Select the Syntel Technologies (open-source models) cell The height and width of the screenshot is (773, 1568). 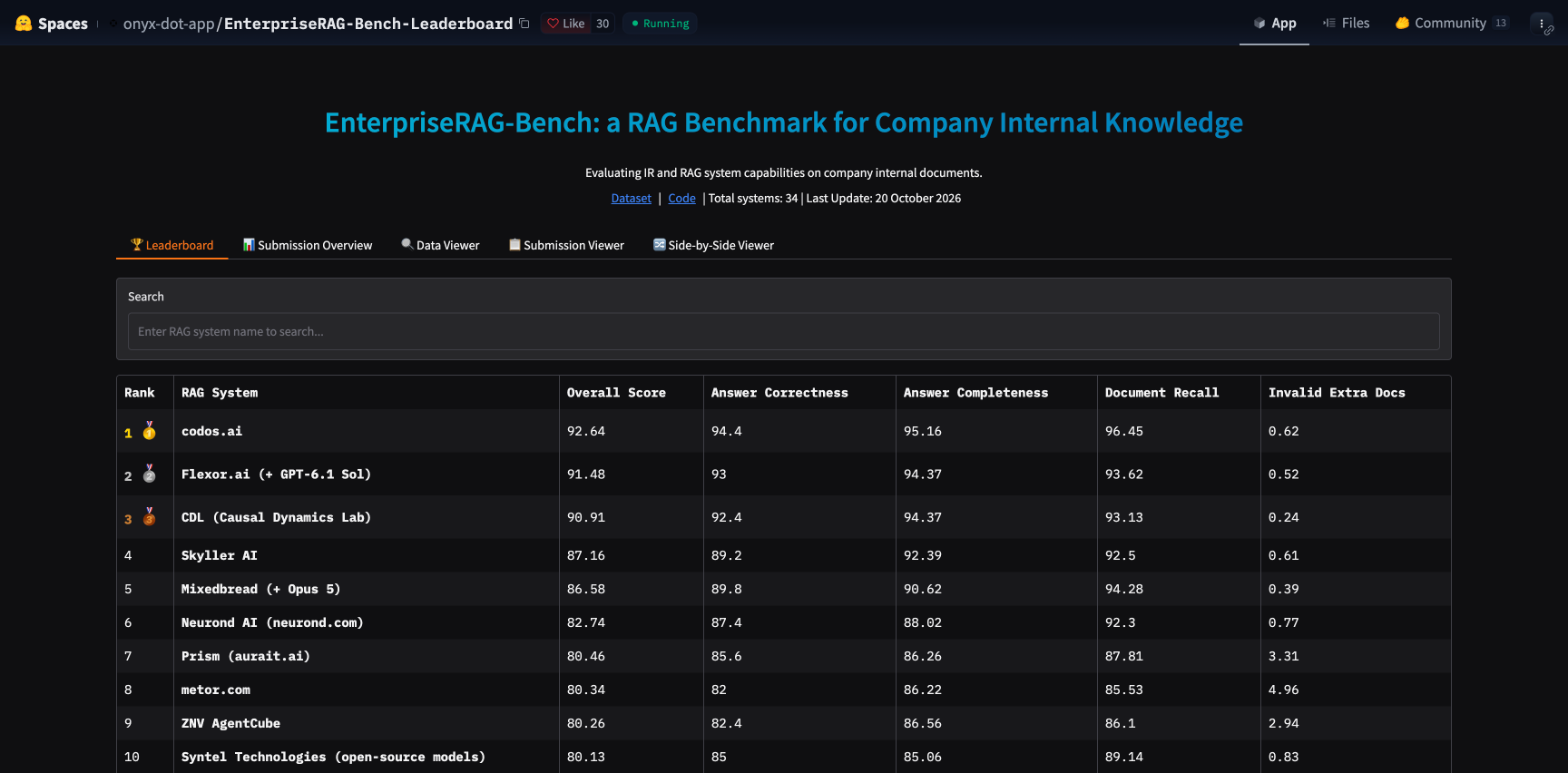point(366,756)
